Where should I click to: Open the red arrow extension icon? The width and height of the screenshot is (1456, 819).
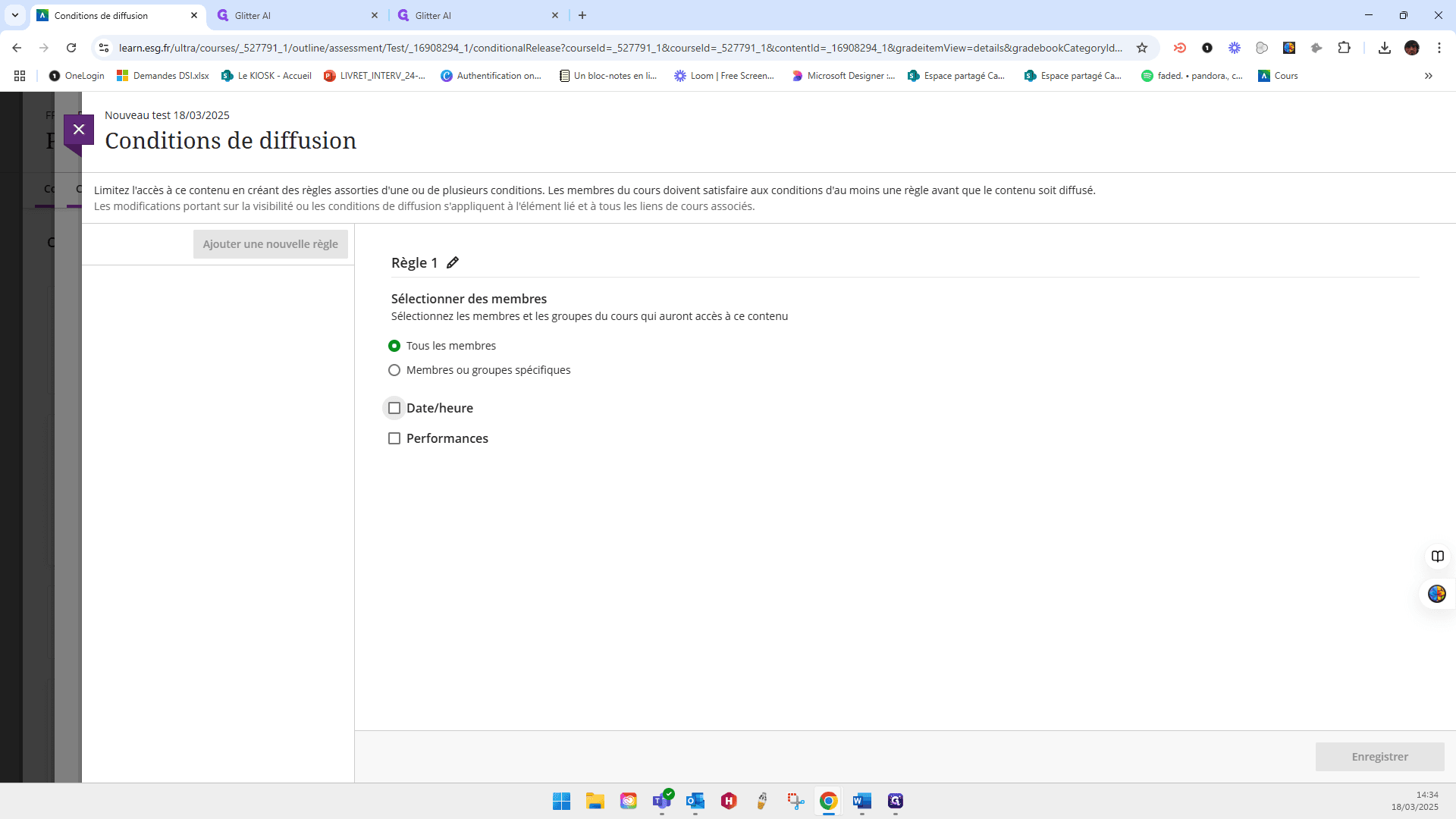point(1180,48)
